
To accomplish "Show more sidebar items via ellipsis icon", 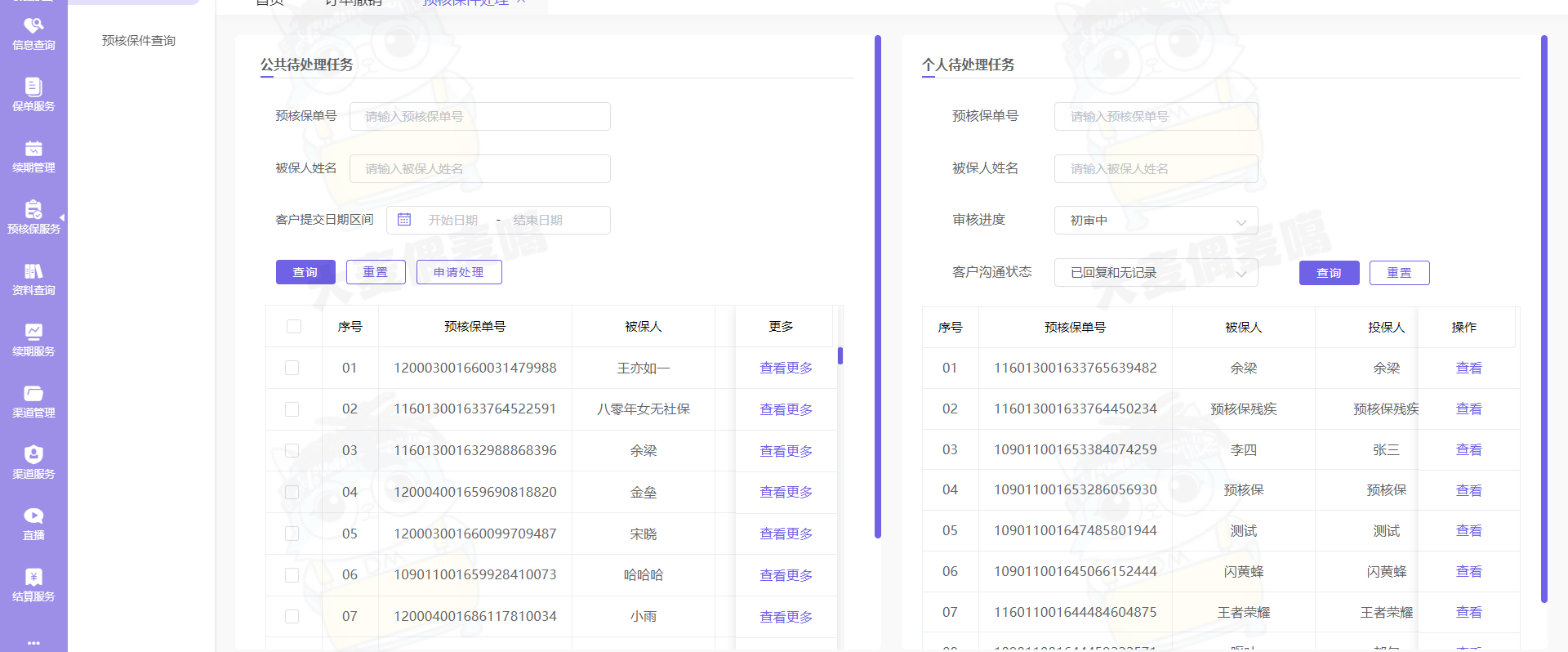I will pos(33,642).
